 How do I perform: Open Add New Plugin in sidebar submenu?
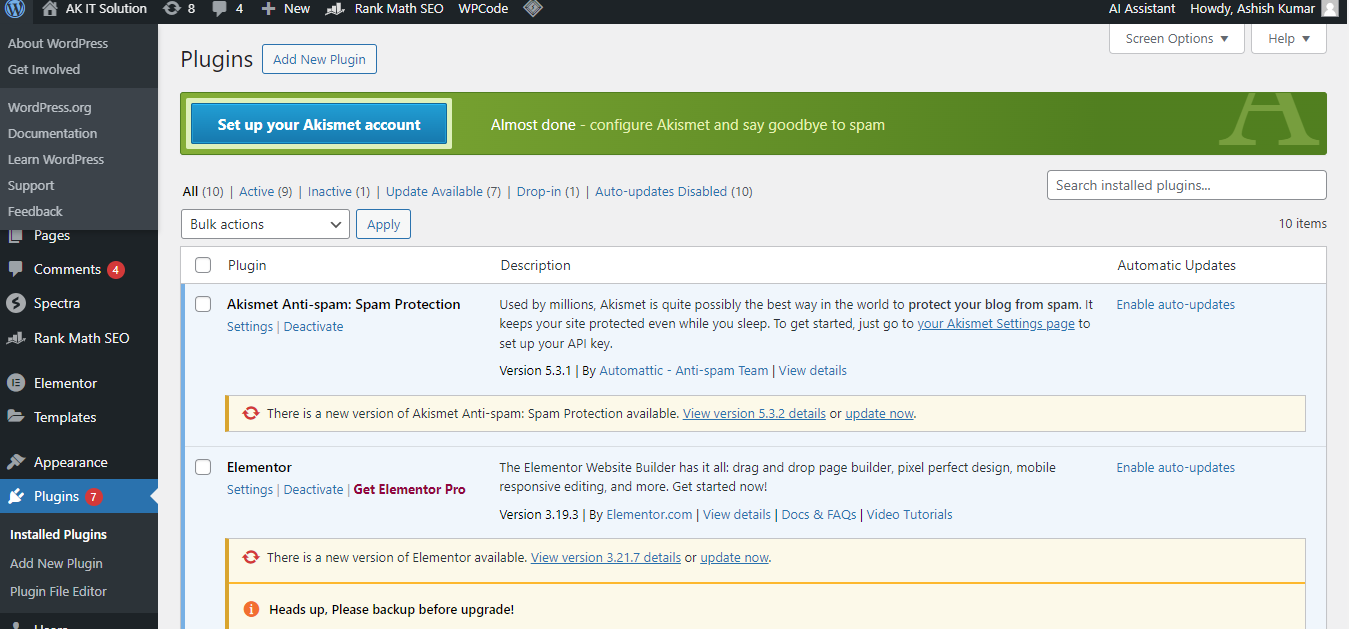56,563
